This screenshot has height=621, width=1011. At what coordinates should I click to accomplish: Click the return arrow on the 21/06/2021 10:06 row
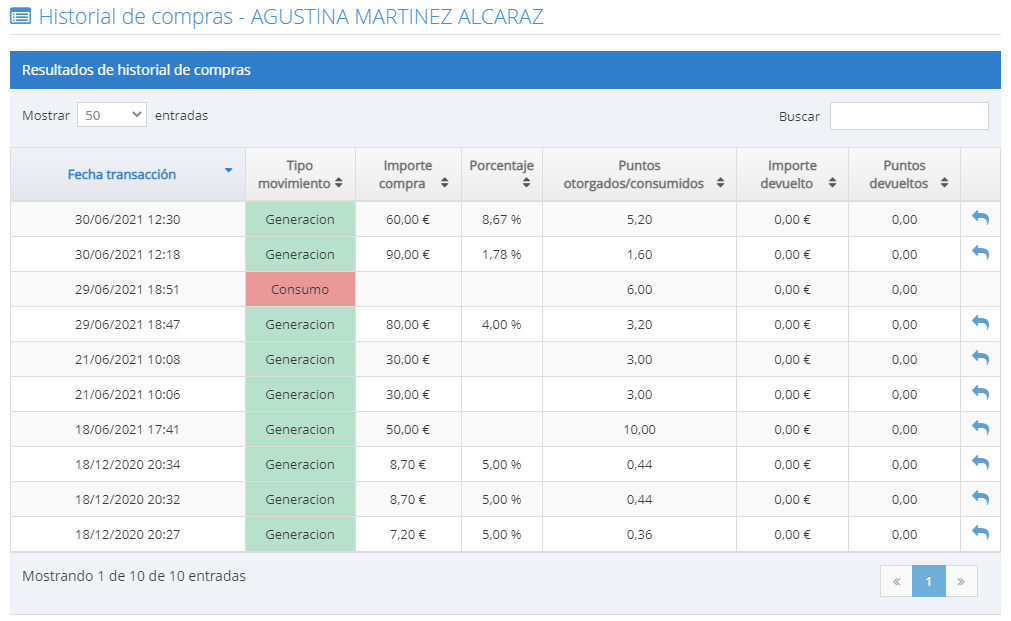[x=980, y=393]
